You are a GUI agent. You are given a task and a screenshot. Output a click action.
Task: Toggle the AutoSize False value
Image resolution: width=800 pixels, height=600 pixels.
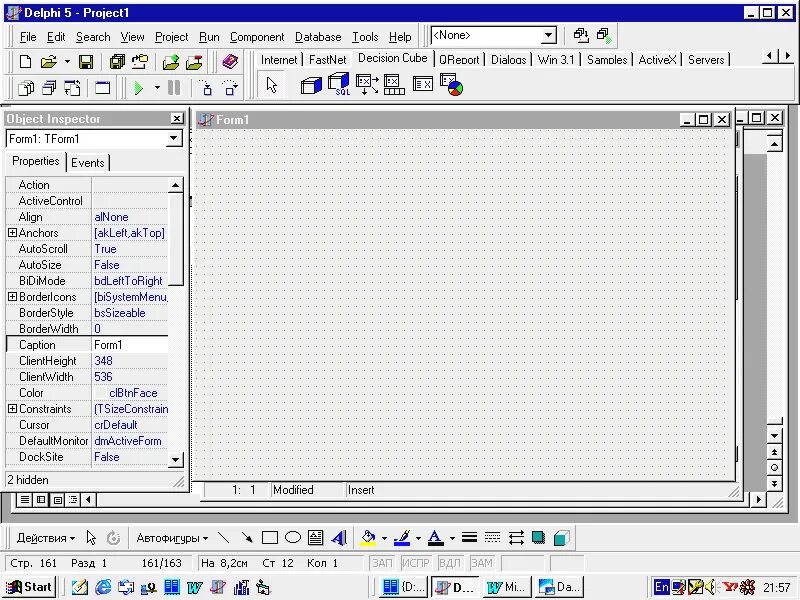tap(130, 265)
